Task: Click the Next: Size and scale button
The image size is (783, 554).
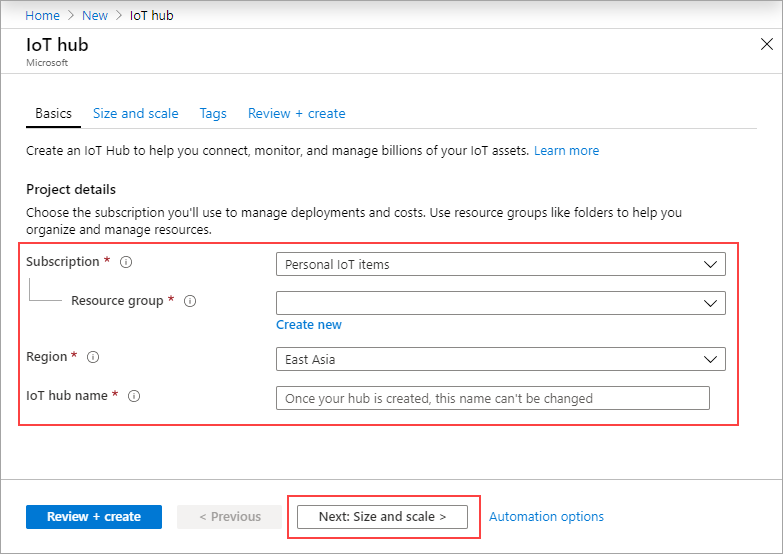Action: [x=382, y=517]
